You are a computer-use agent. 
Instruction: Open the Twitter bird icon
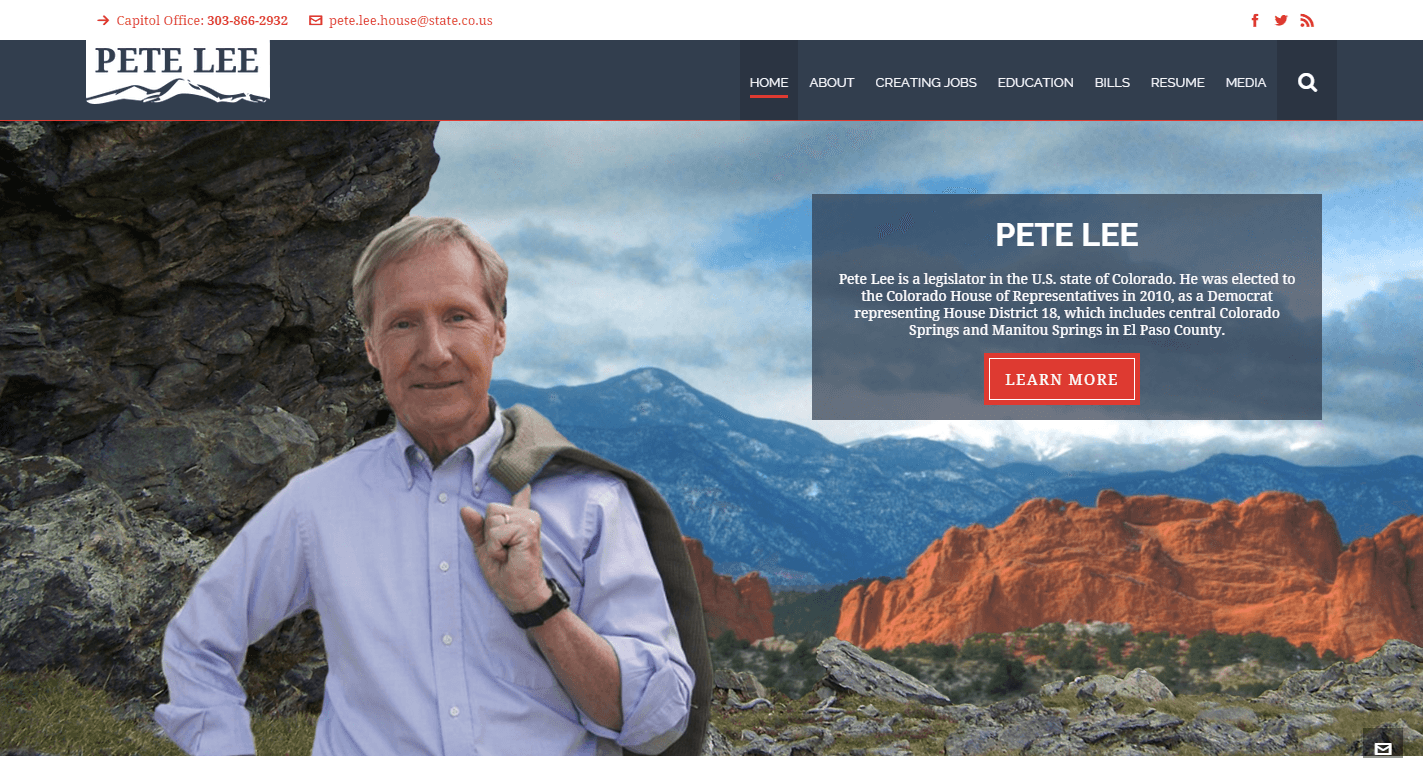click(1281, 20)
